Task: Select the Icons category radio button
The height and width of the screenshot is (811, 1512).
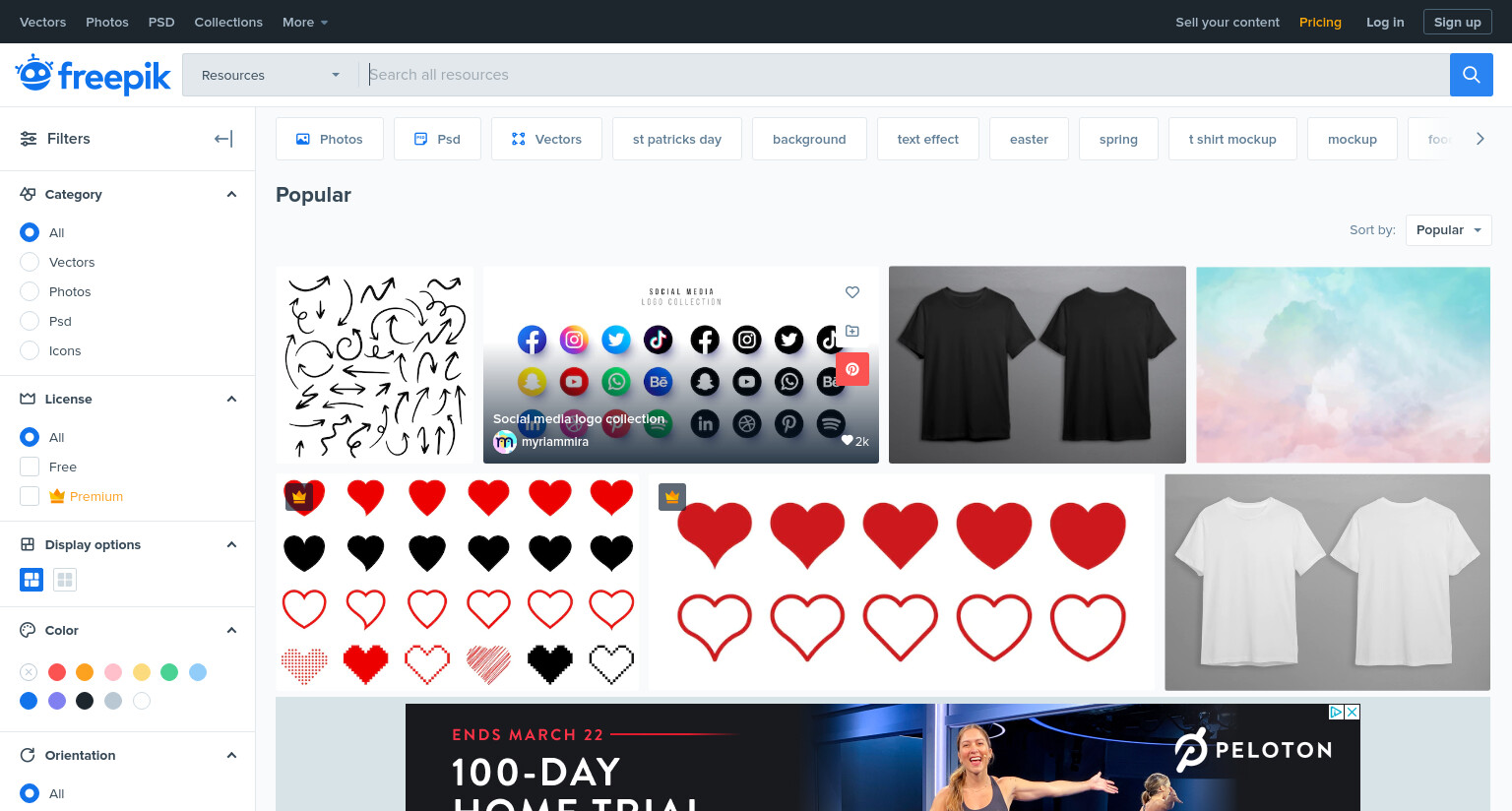Action: 30,350
